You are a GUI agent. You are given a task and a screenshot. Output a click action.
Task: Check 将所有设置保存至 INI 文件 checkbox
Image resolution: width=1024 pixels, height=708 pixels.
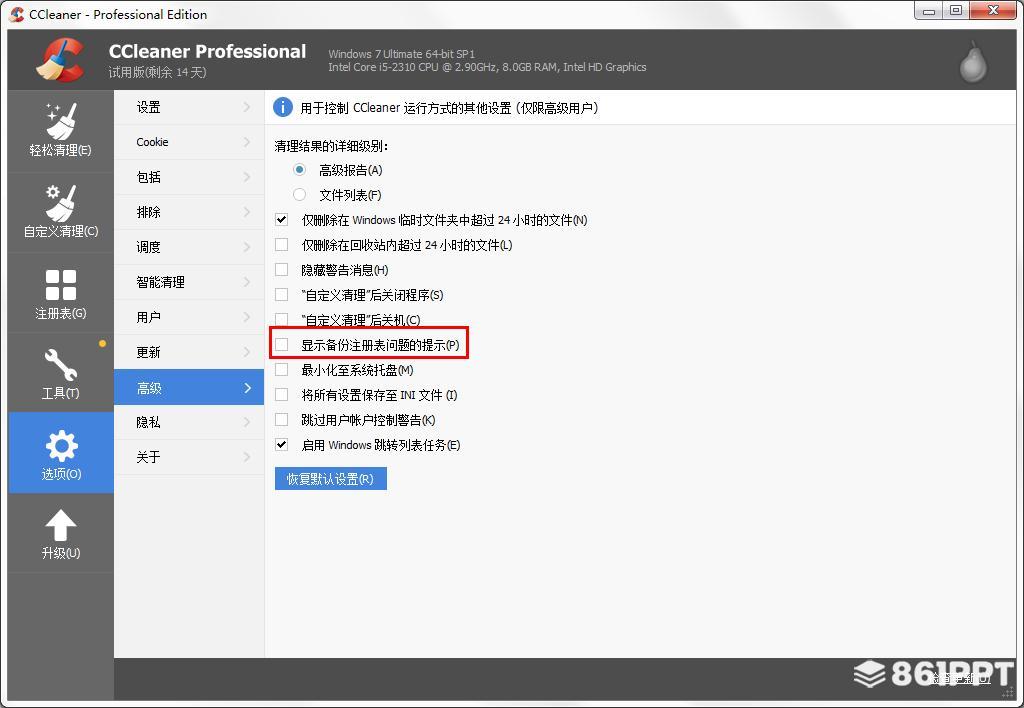281,394
